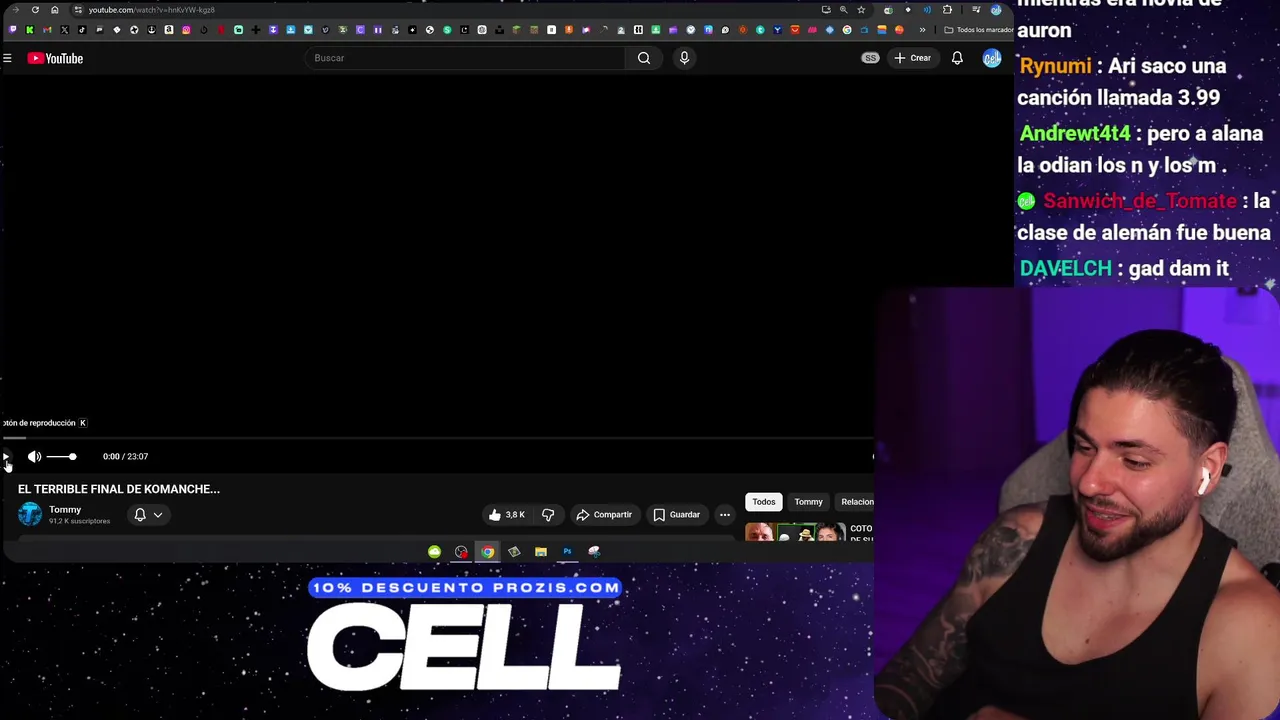Reload the page in Chrome
The image size is (1280, 720).
(x=35, y=10)
